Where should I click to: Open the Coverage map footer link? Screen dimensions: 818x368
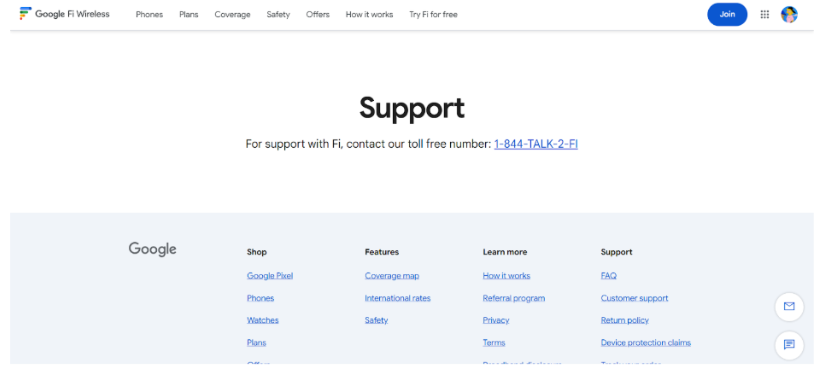click(x=392, y=276)
